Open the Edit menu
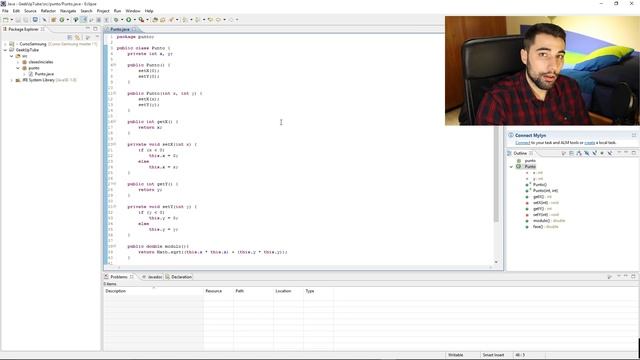Viewport: 640px width, 360px height. [16, 11]
